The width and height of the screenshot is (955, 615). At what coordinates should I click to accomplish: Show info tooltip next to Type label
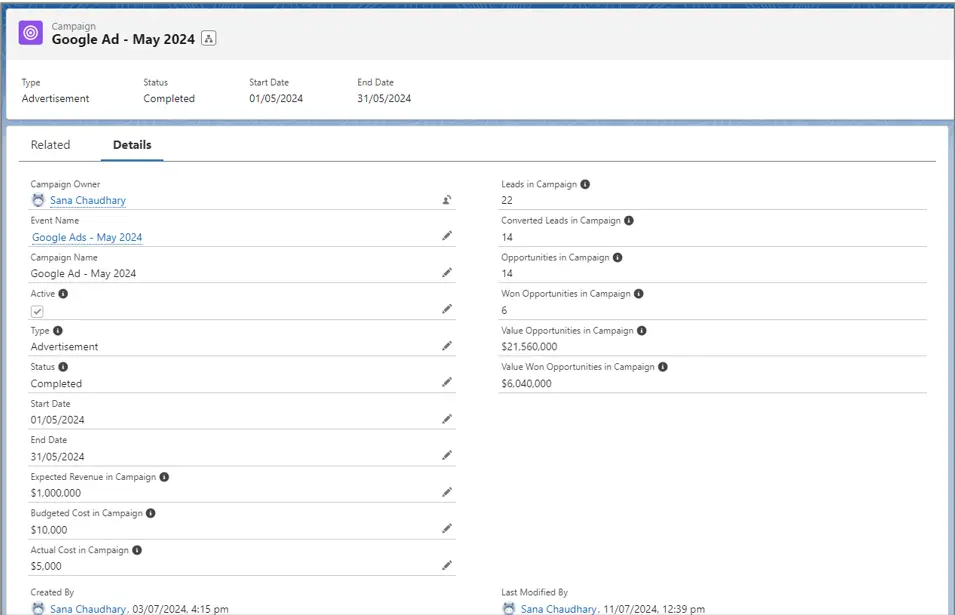pos(58,331)
